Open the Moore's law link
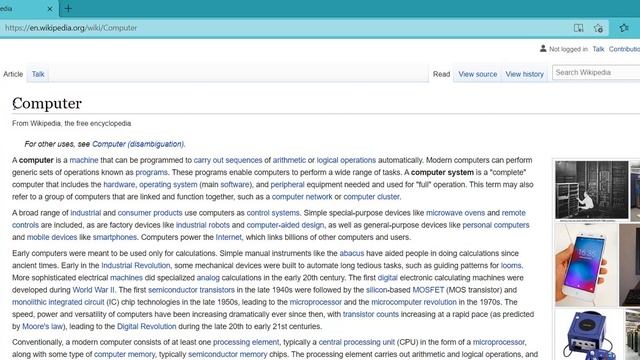 tap(42, 327)
